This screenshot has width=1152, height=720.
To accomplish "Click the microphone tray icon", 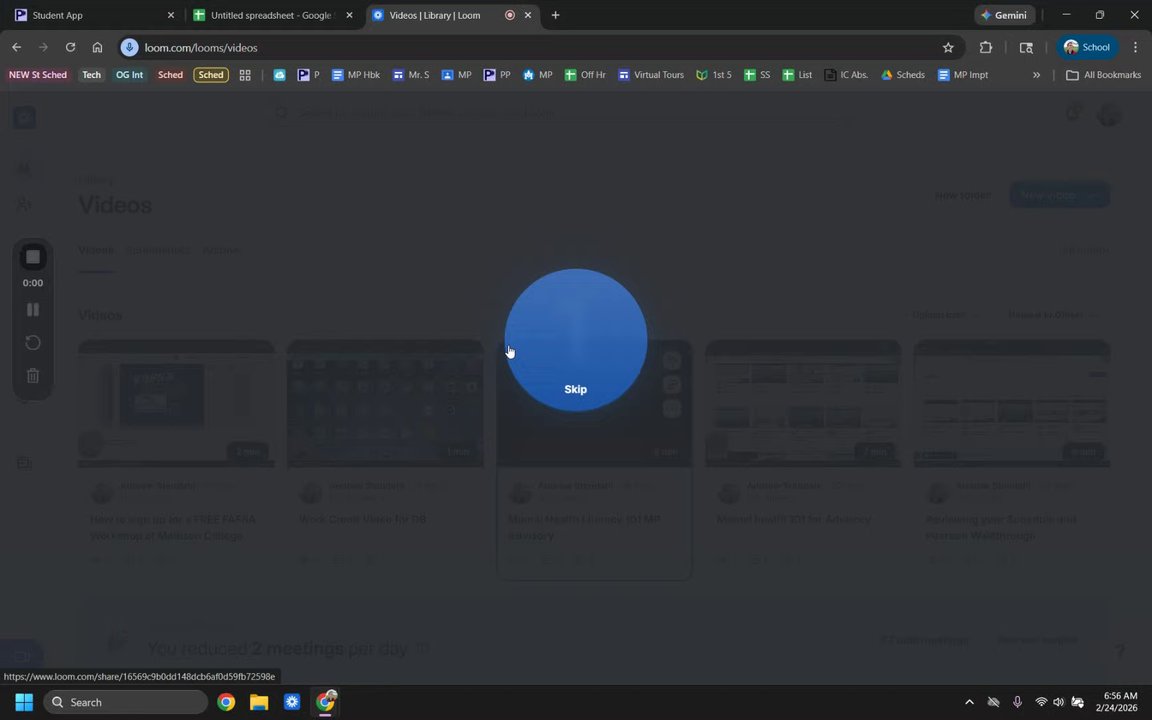I will click(1018, 702).
